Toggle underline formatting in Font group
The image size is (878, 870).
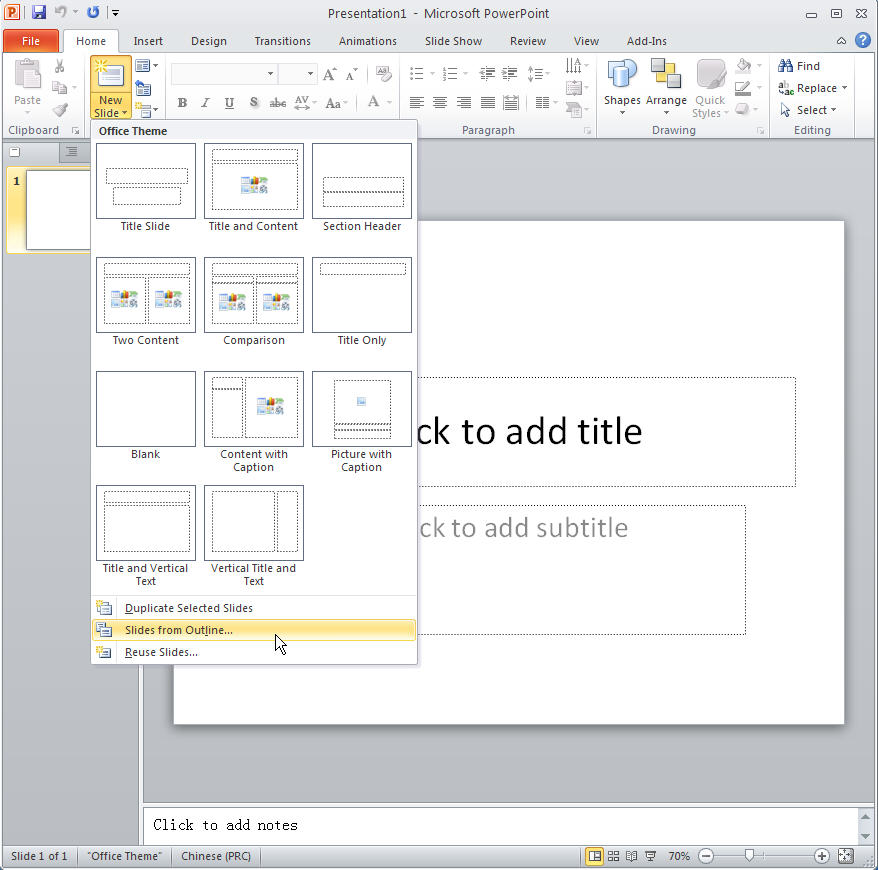point(229,103)
